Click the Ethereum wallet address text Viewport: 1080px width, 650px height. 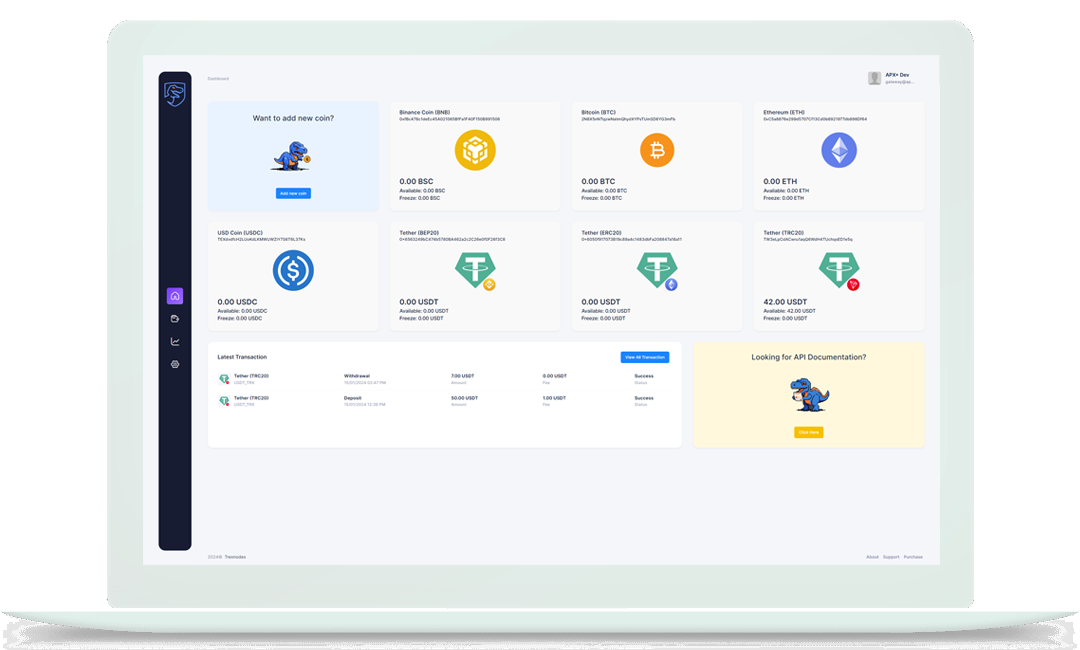coord(815,119)
